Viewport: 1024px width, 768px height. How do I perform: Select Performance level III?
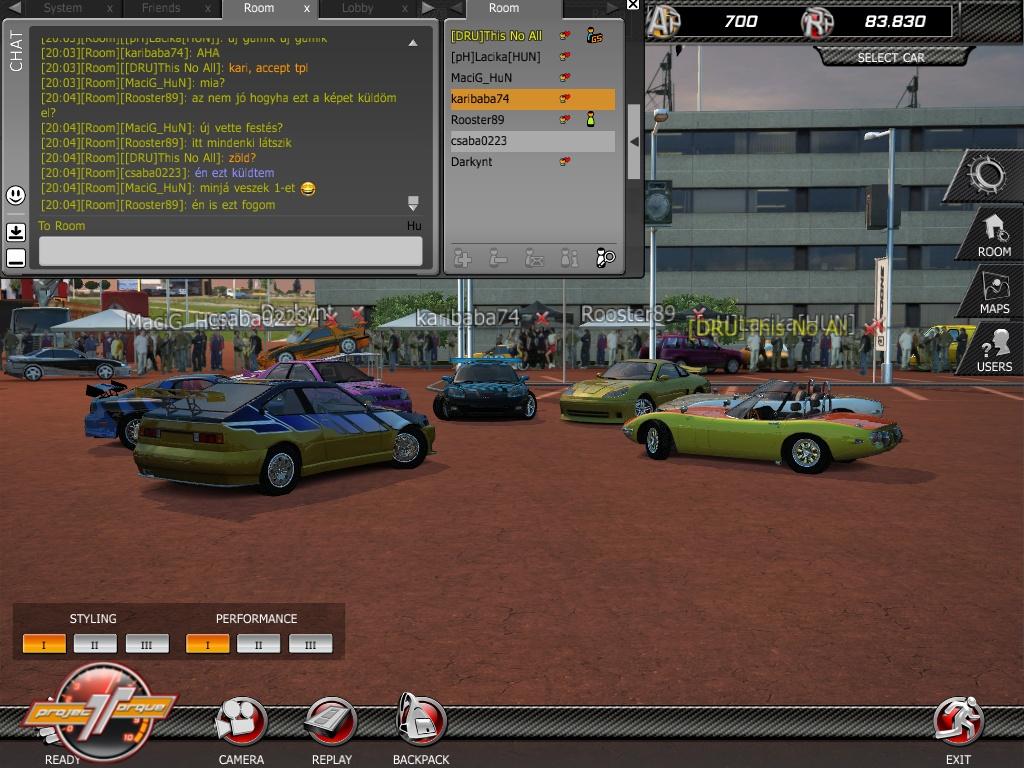click(x=310, y=644)
